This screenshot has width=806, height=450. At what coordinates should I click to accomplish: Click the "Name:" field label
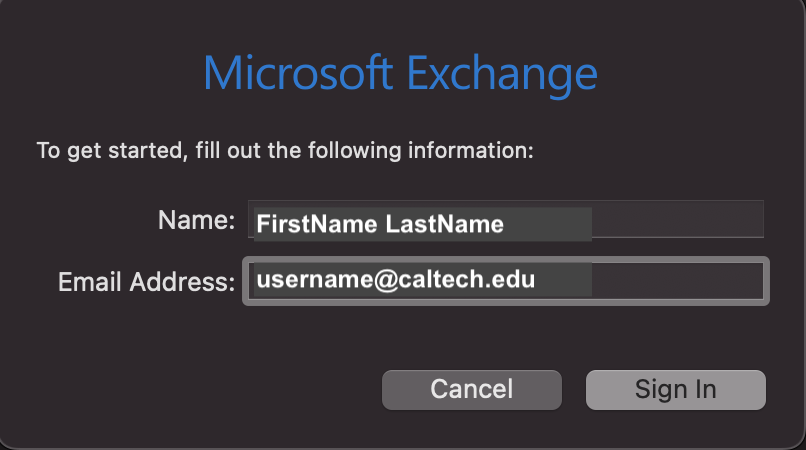[x=196, y=220]
